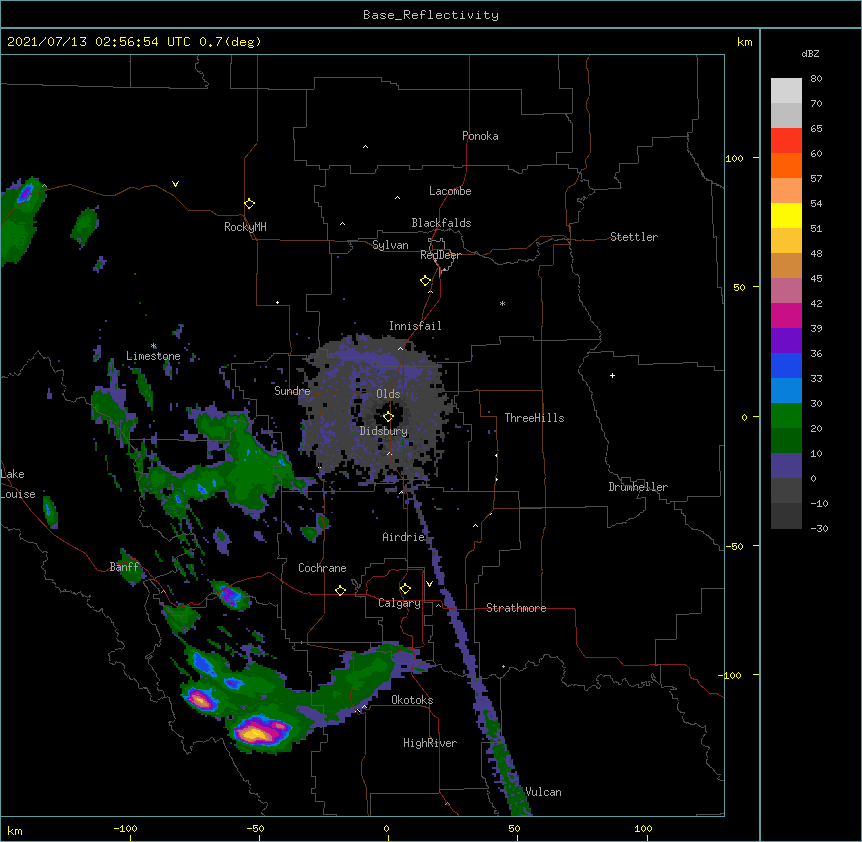Viewport: 862px width, 842px height.
Task: Click the RockyMH label
Action: 245,227
